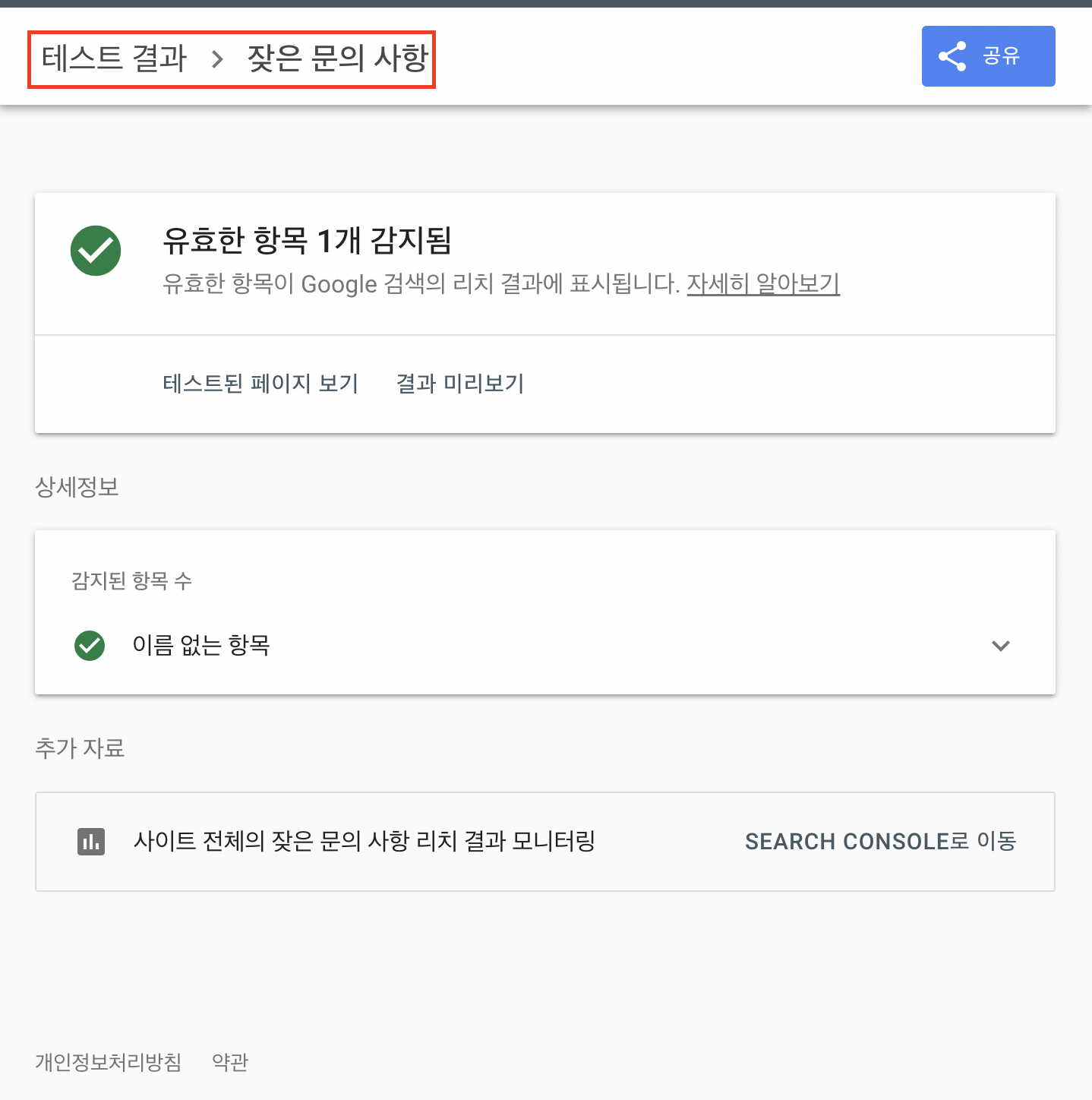Open the 자세히 알아보기 link

coord(763,284)
